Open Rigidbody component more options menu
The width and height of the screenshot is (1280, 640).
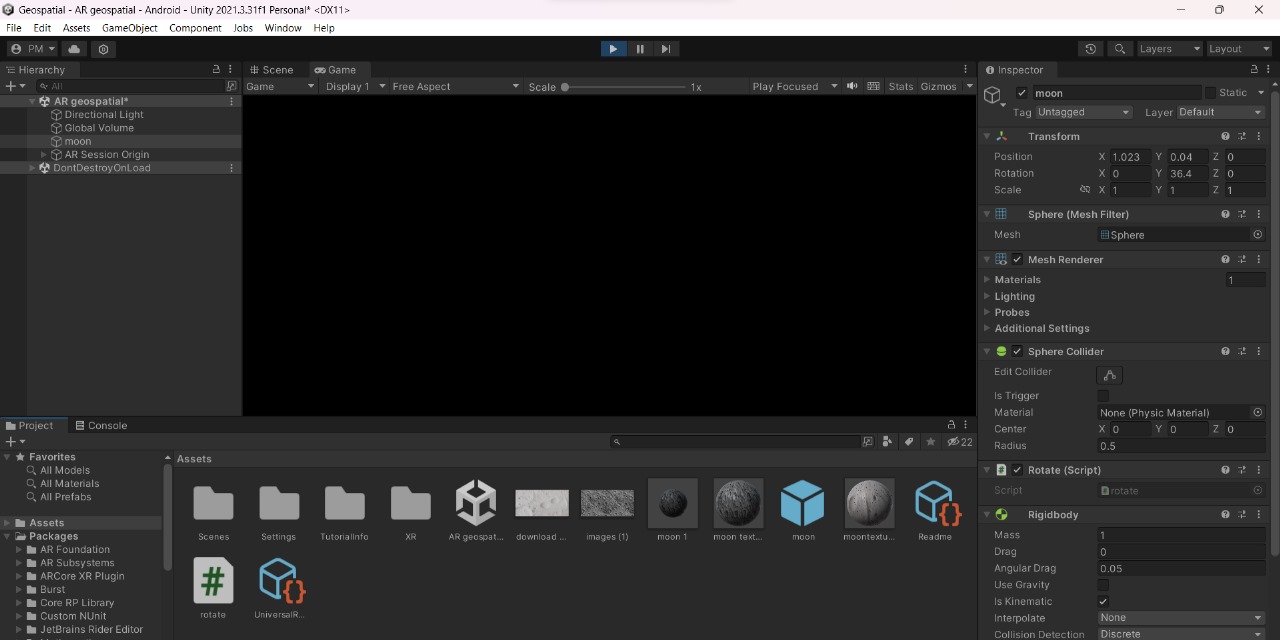pos(1258,514)
